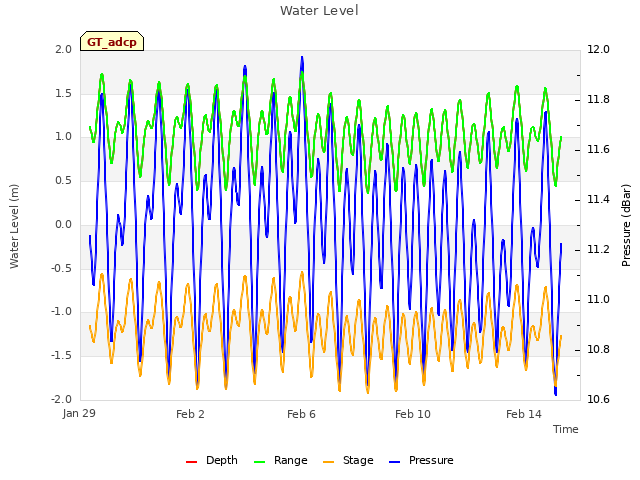This screenshot has height=480, width=640.
Task: Click the 1.5 water level tick
Action: [64, 93]
